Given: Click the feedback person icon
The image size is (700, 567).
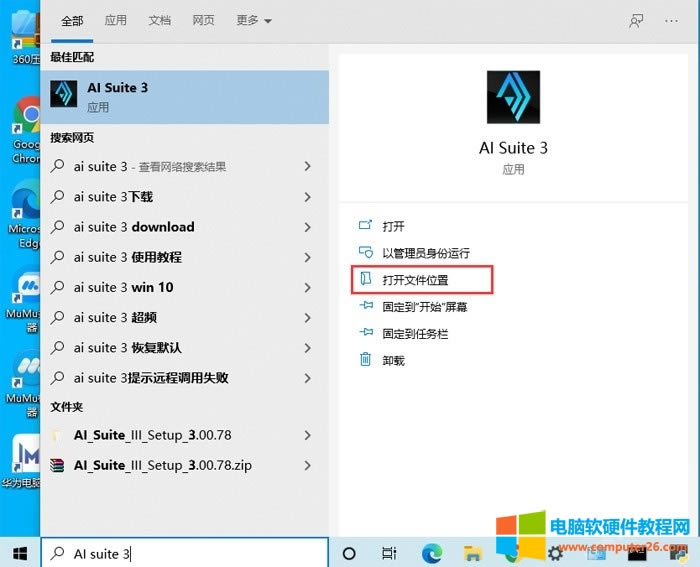Looking at the screenshot, I should [636, 21].
